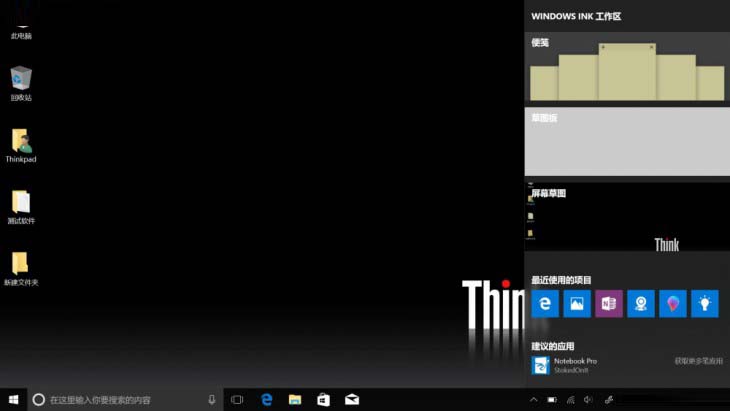Open the Camera recent item tile
This screenshot has height=411, width=730.
(641, 303)
